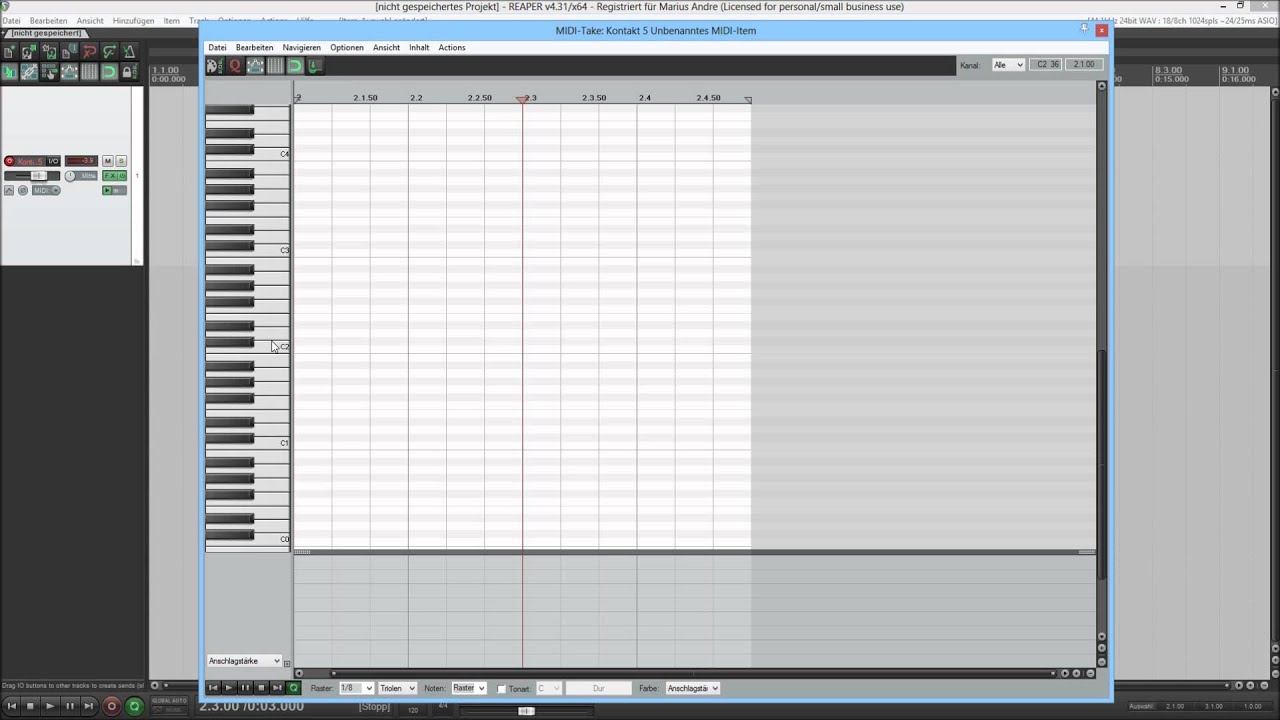Enable the Tonart key snap checkbox
The width and height of the screenshot is (1280, 720).
501,689
